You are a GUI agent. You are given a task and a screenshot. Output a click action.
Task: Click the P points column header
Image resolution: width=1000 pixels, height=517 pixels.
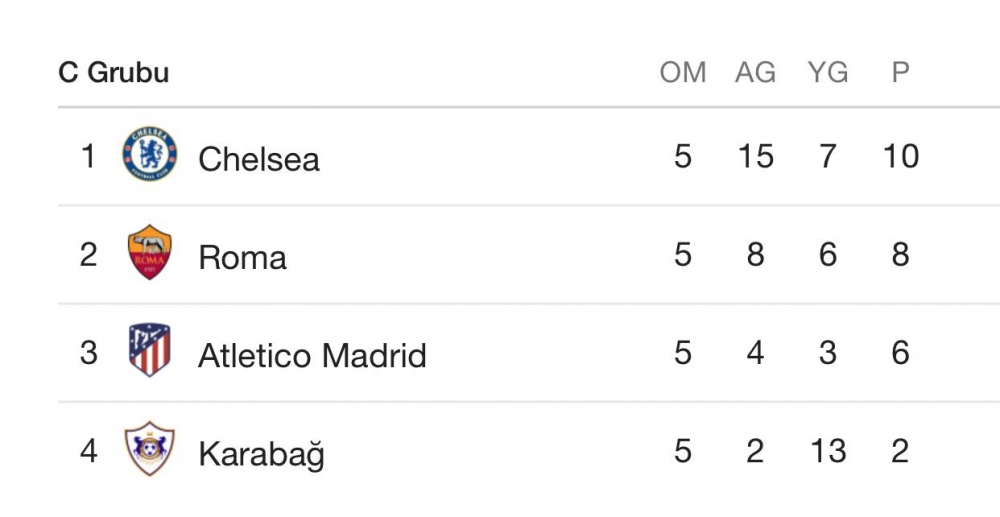pyautogui.click(x=900, y=73)
